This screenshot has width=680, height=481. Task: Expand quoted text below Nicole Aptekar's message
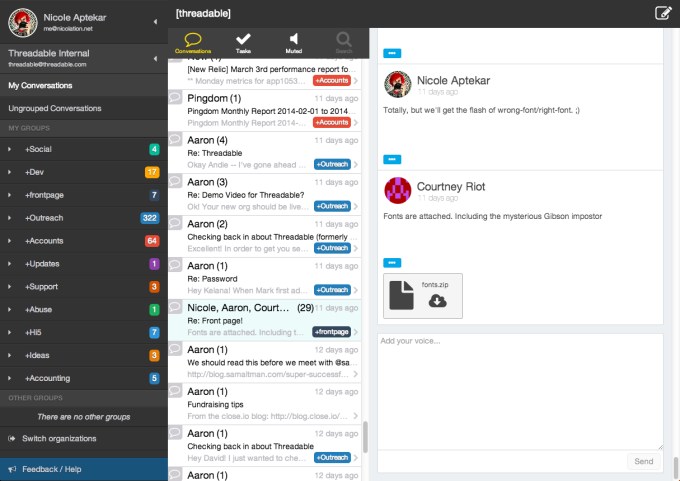[392, 159]
